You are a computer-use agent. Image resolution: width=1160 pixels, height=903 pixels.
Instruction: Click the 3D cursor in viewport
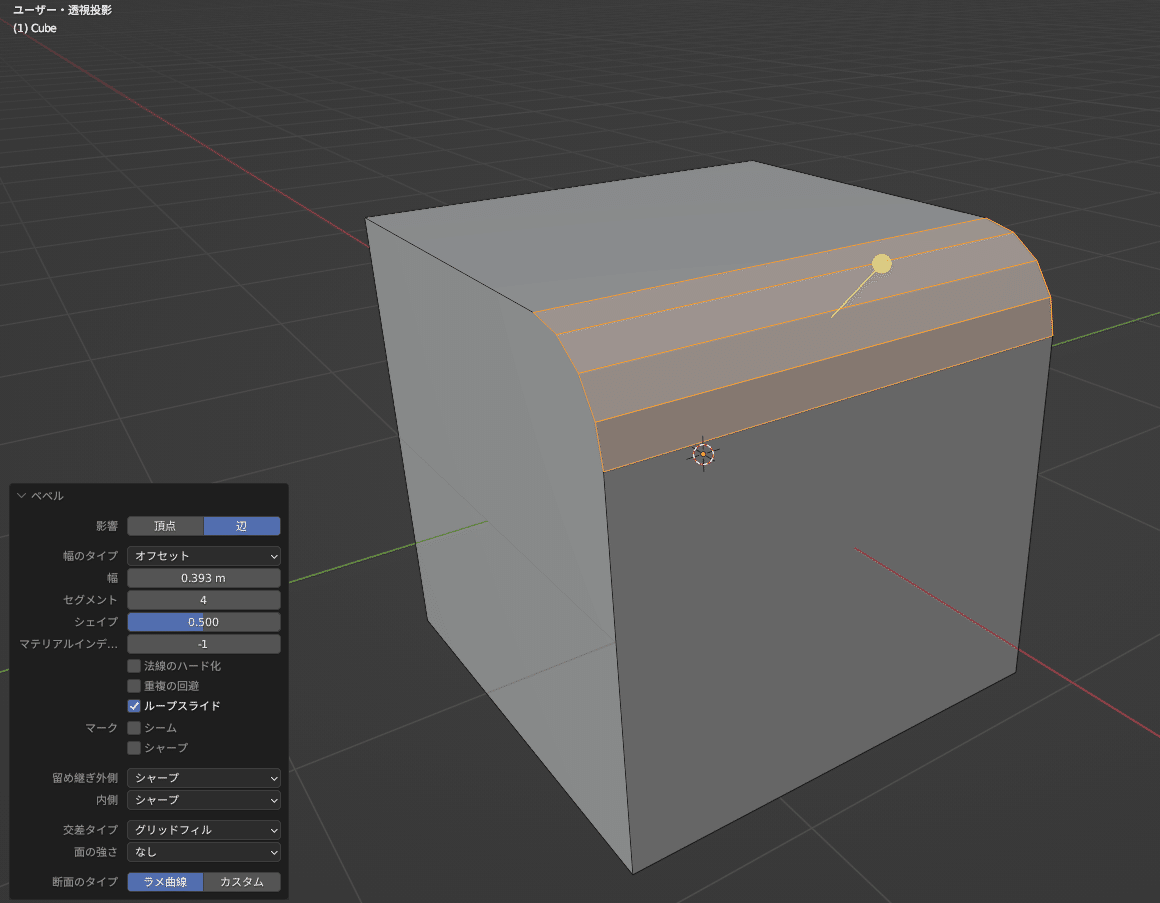click(703, 454)
